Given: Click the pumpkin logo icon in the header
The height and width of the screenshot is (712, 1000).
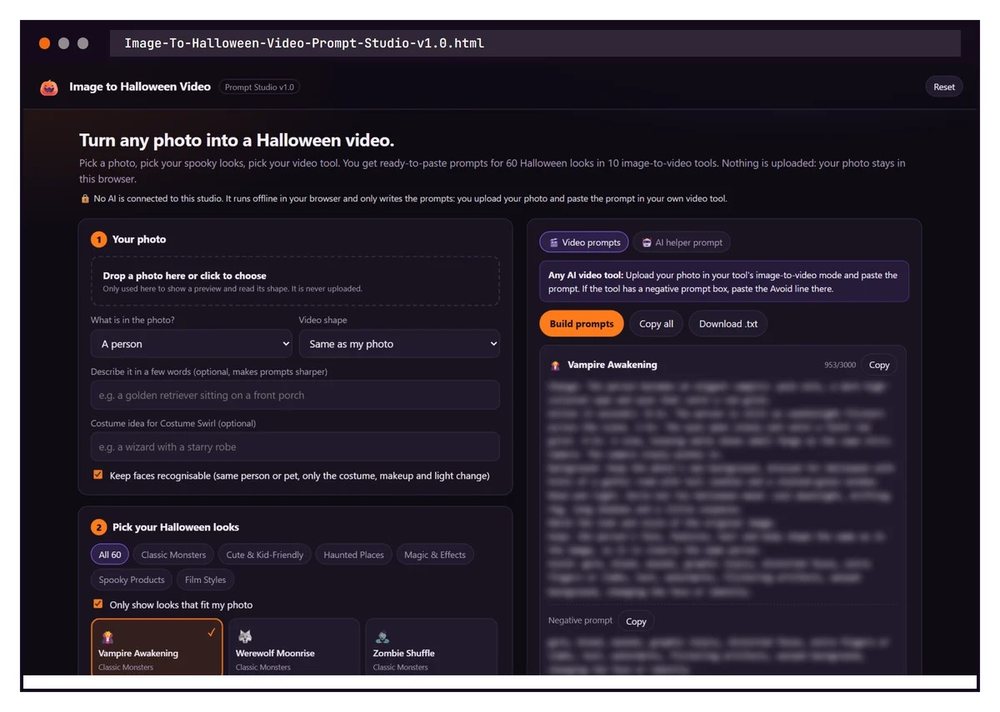Looking at the screenshot, I should tap(49, 87).
